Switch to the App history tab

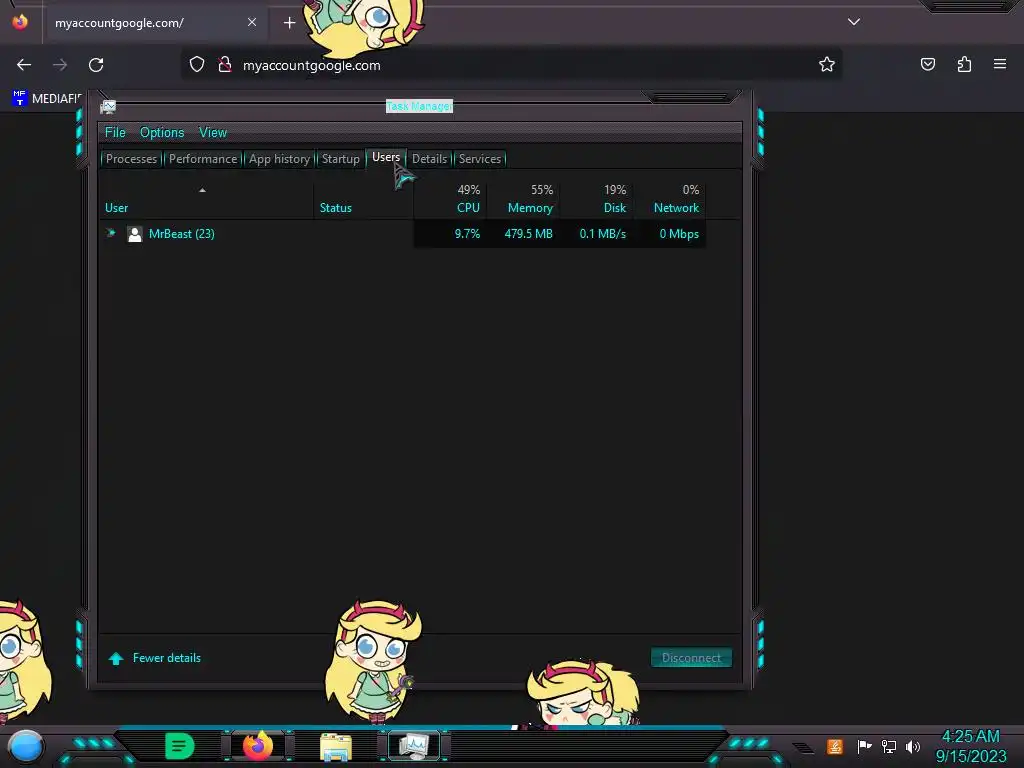[279, 159]
